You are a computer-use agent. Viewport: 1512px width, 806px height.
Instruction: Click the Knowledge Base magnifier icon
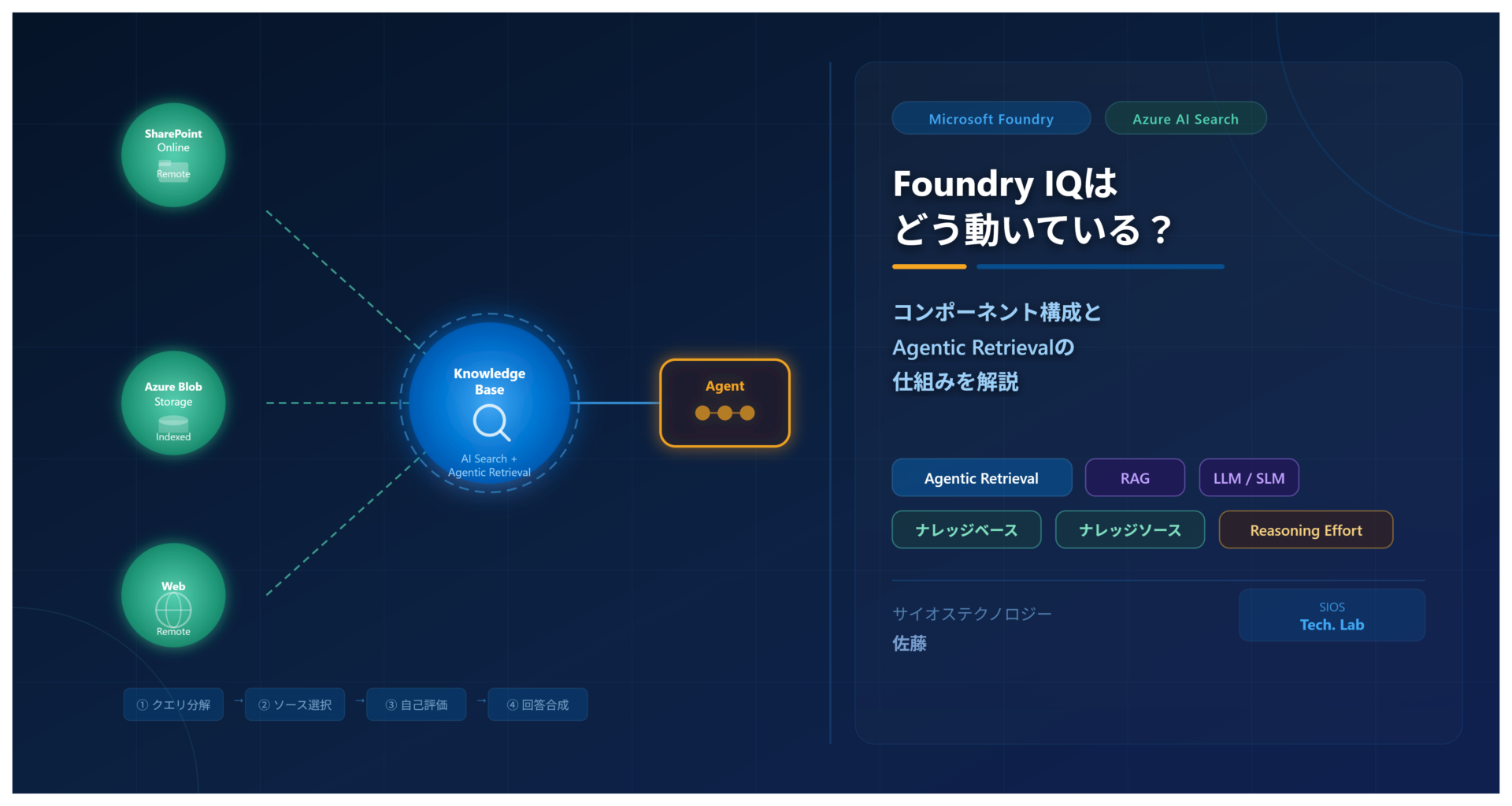tap(491, 422)
